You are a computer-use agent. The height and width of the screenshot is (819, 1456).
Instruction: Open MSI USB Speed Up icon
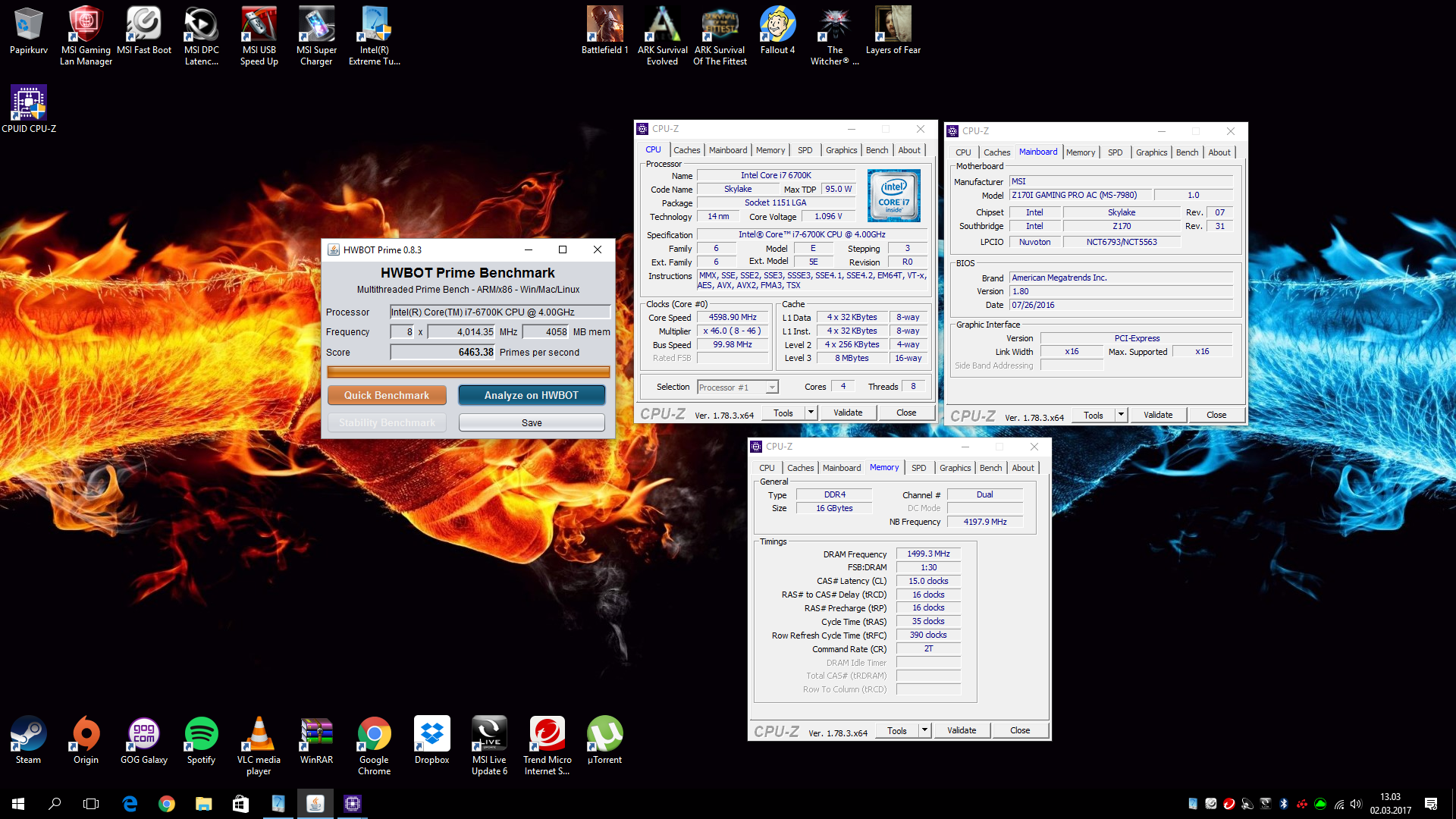coord(259,36)
